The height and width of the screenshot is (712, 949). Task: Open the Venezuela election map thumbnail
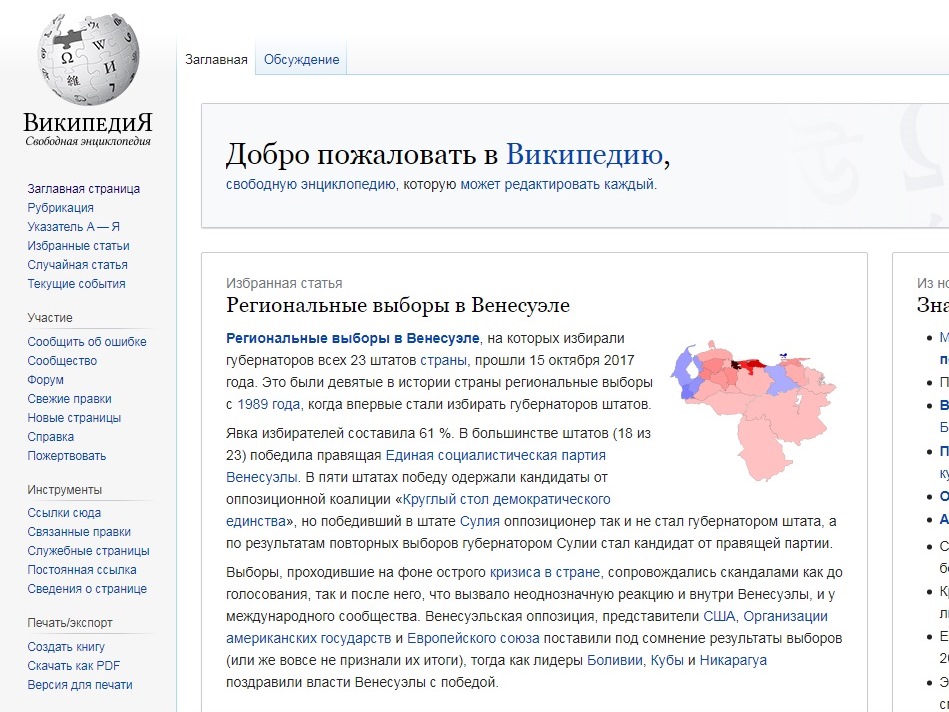pos(753,410)
